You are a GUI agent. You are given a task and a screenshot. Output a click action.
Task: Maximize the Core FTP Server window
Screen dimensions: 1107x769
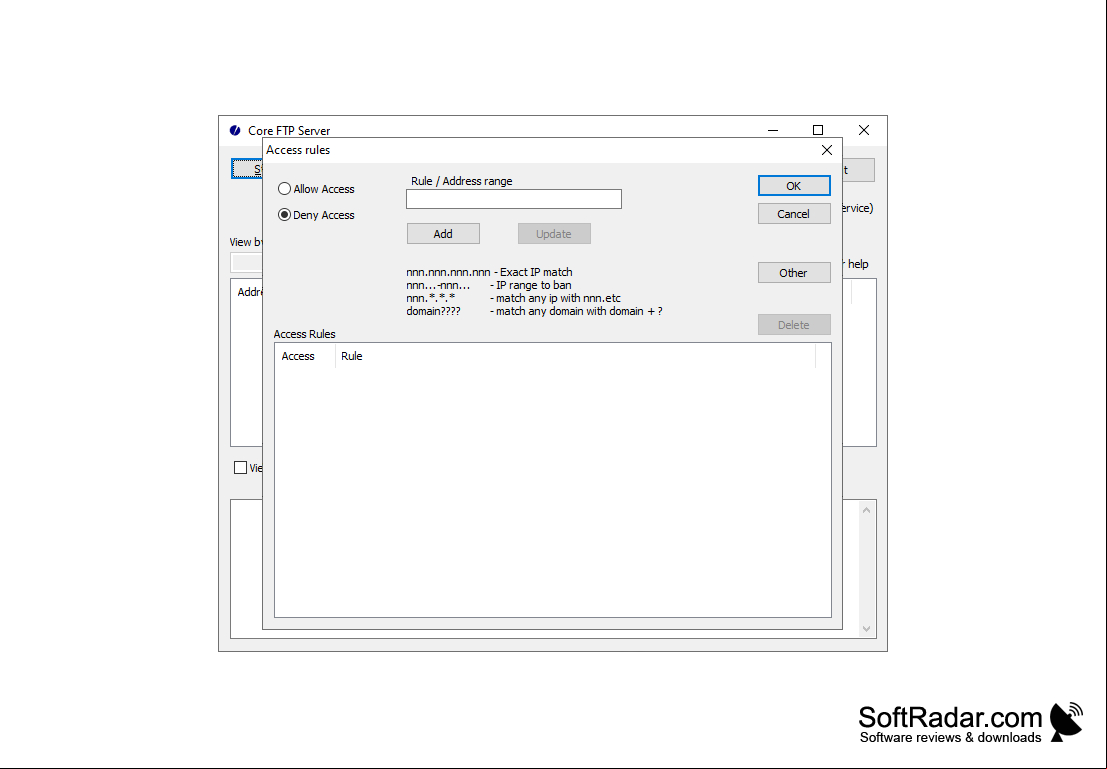818,131
